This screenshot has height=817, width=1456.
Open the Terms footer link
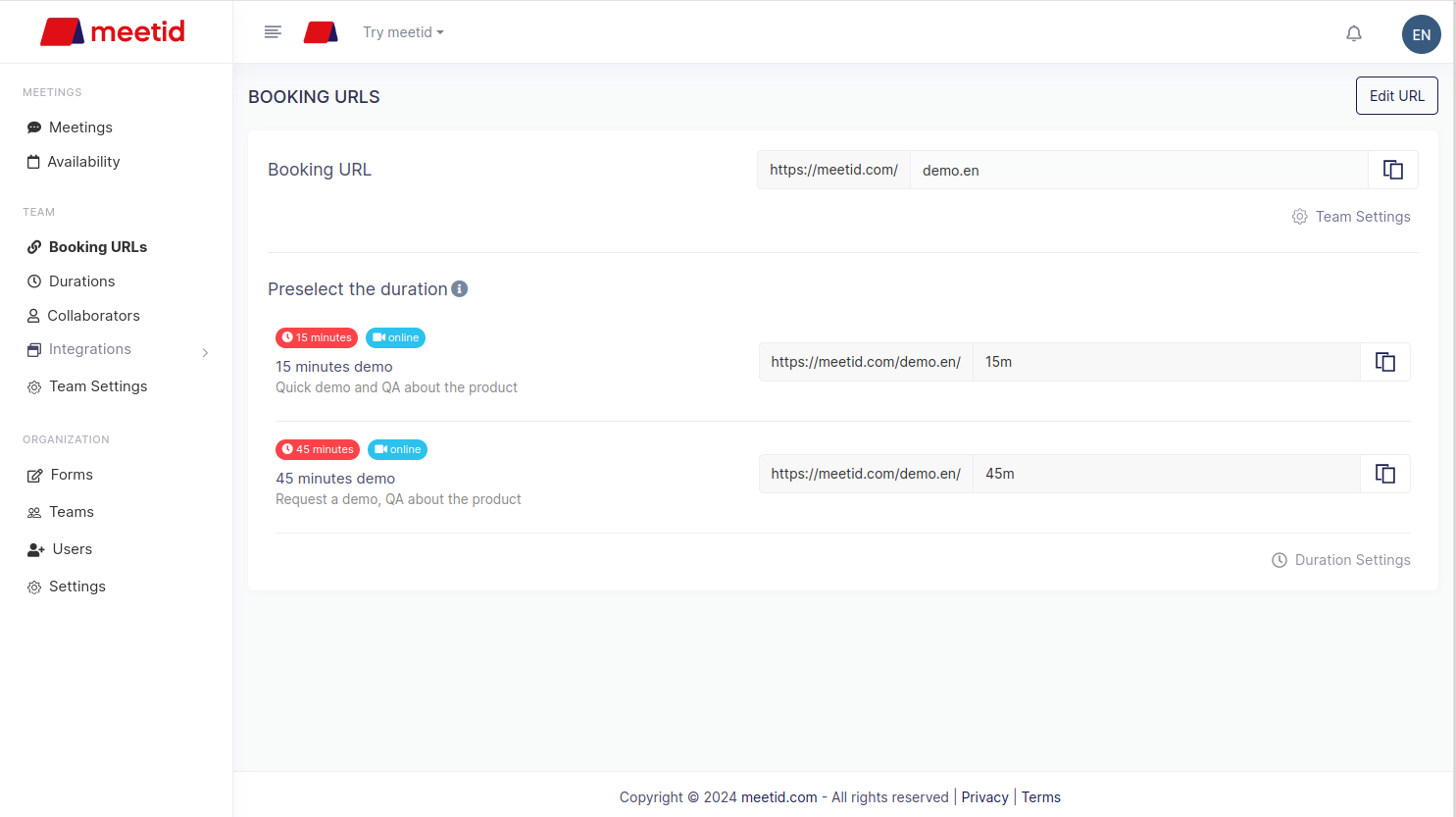[x=1041, y=797]
